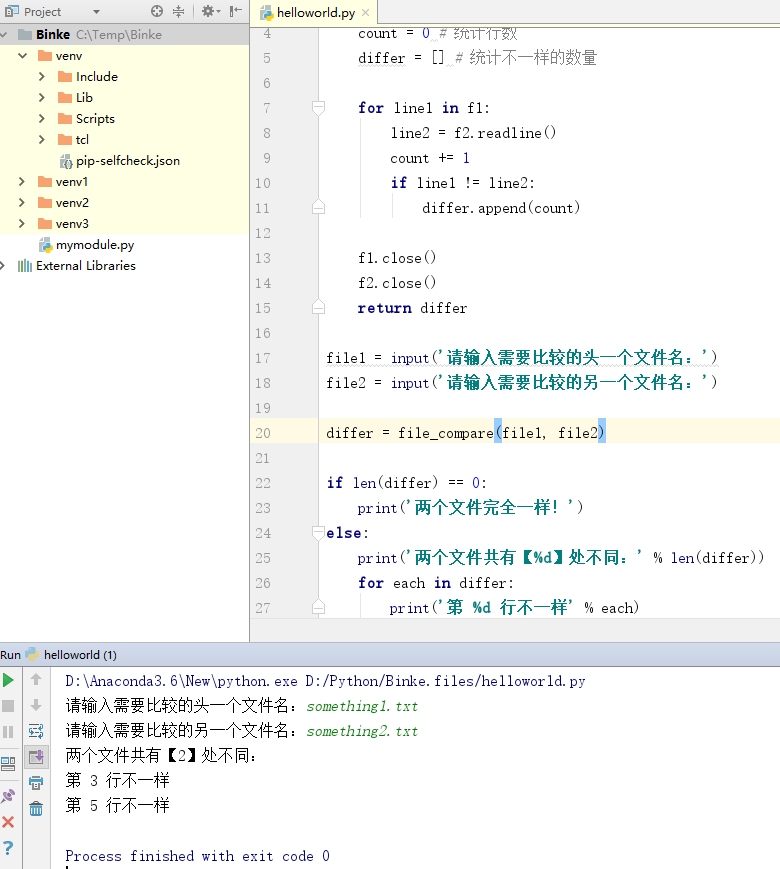780x869 pixels.
Task: Close the helloworld.py editor tab
Action: (365, 12)
